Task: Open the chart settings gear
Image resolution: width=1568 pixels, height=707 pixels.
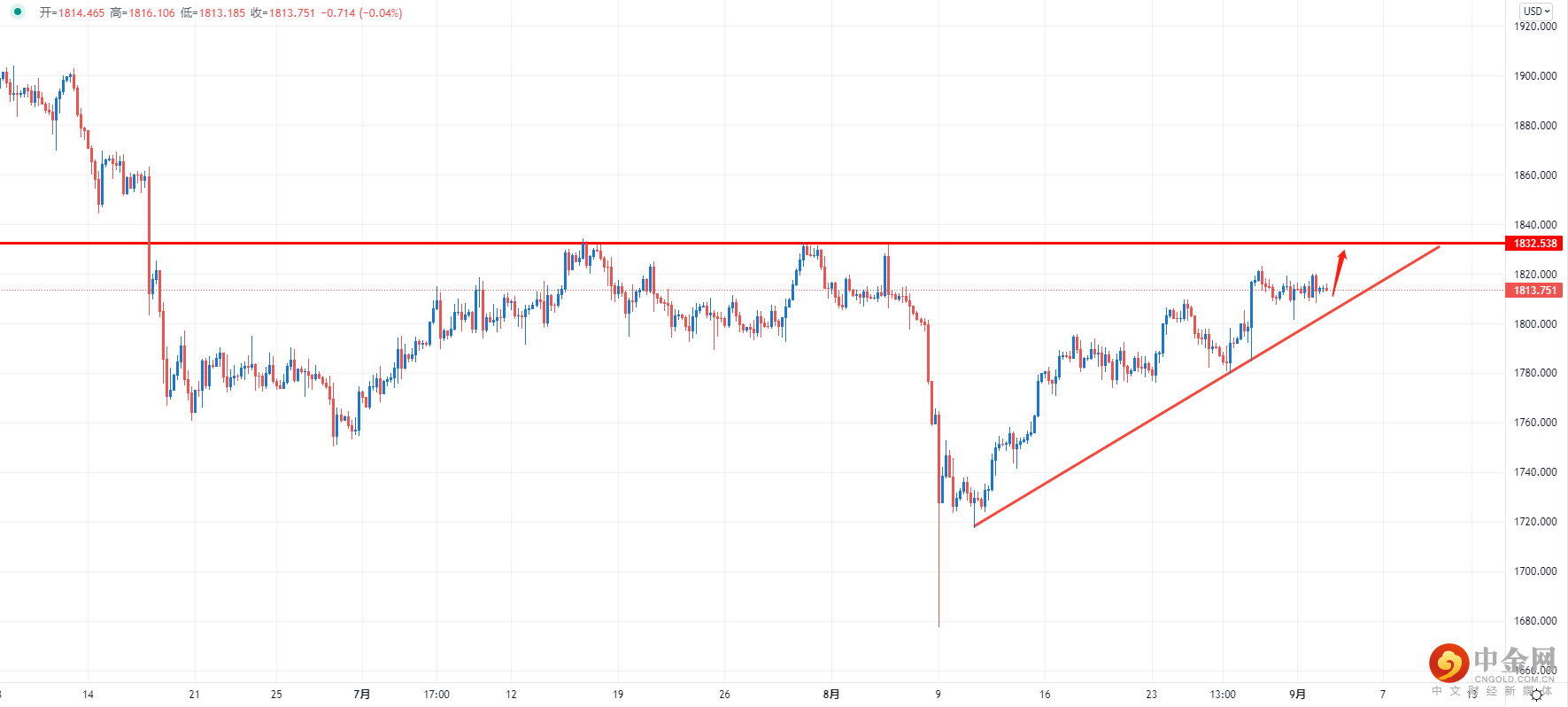Action: pyautogui.click(x=1536, y=695)
